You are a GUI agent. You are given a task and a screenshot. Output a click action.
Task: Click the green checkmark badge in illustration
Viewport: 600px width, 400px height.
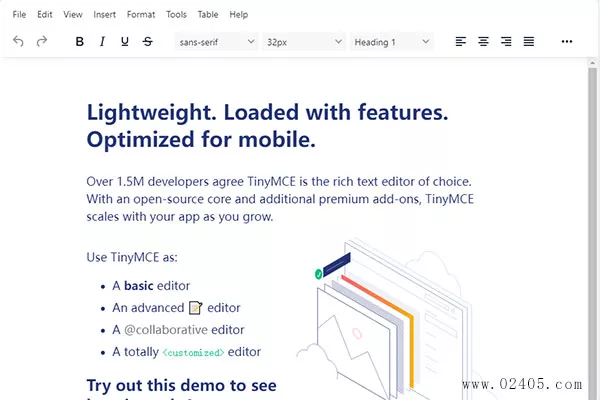[x=318, y=274]
